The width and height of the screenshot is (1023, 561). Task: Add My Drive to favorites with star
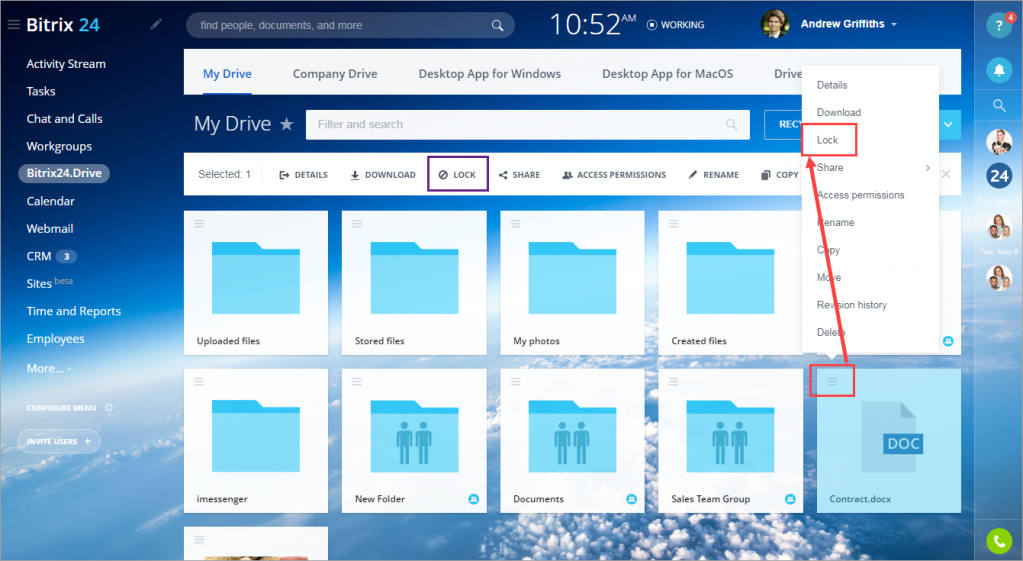click(x=286, y=123)
